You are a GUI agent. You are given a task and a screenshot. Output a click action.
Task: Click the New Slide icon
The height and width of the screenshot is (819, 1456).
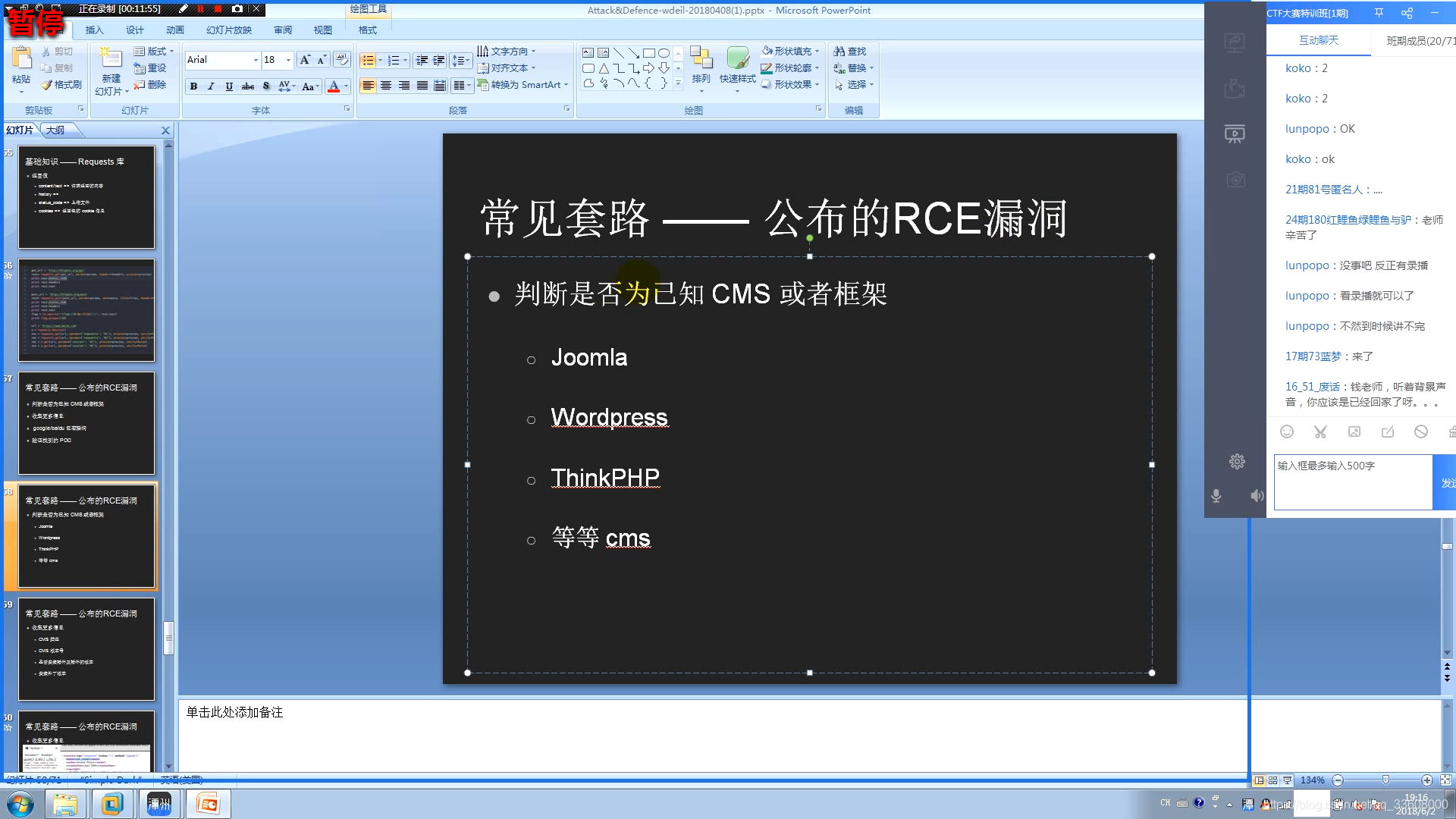(111, 59)
